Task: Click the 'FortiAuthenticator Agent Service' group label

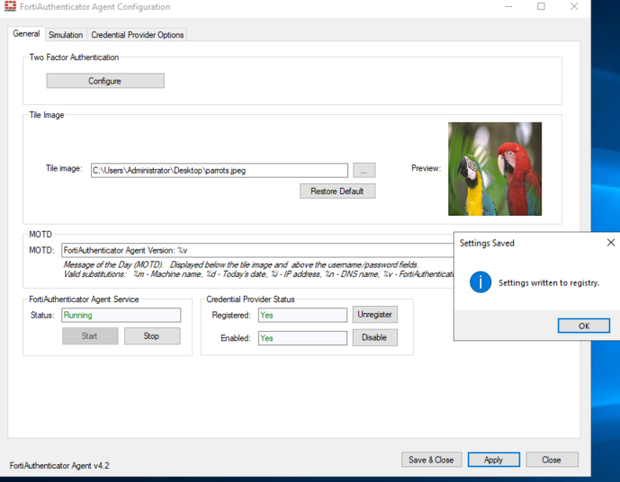Action: pyautogui.click(x=84, y=299)
